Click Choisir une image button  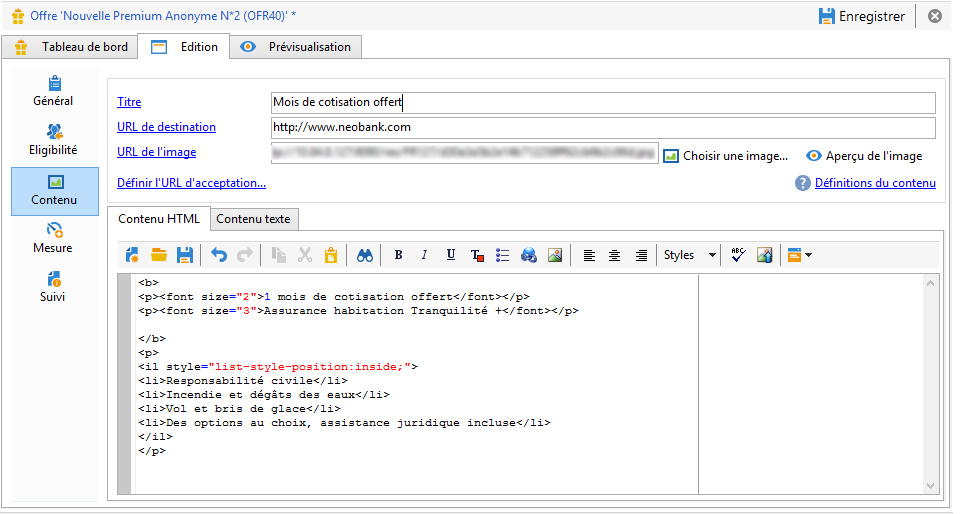pyautogui.click(x=726, y=156)
